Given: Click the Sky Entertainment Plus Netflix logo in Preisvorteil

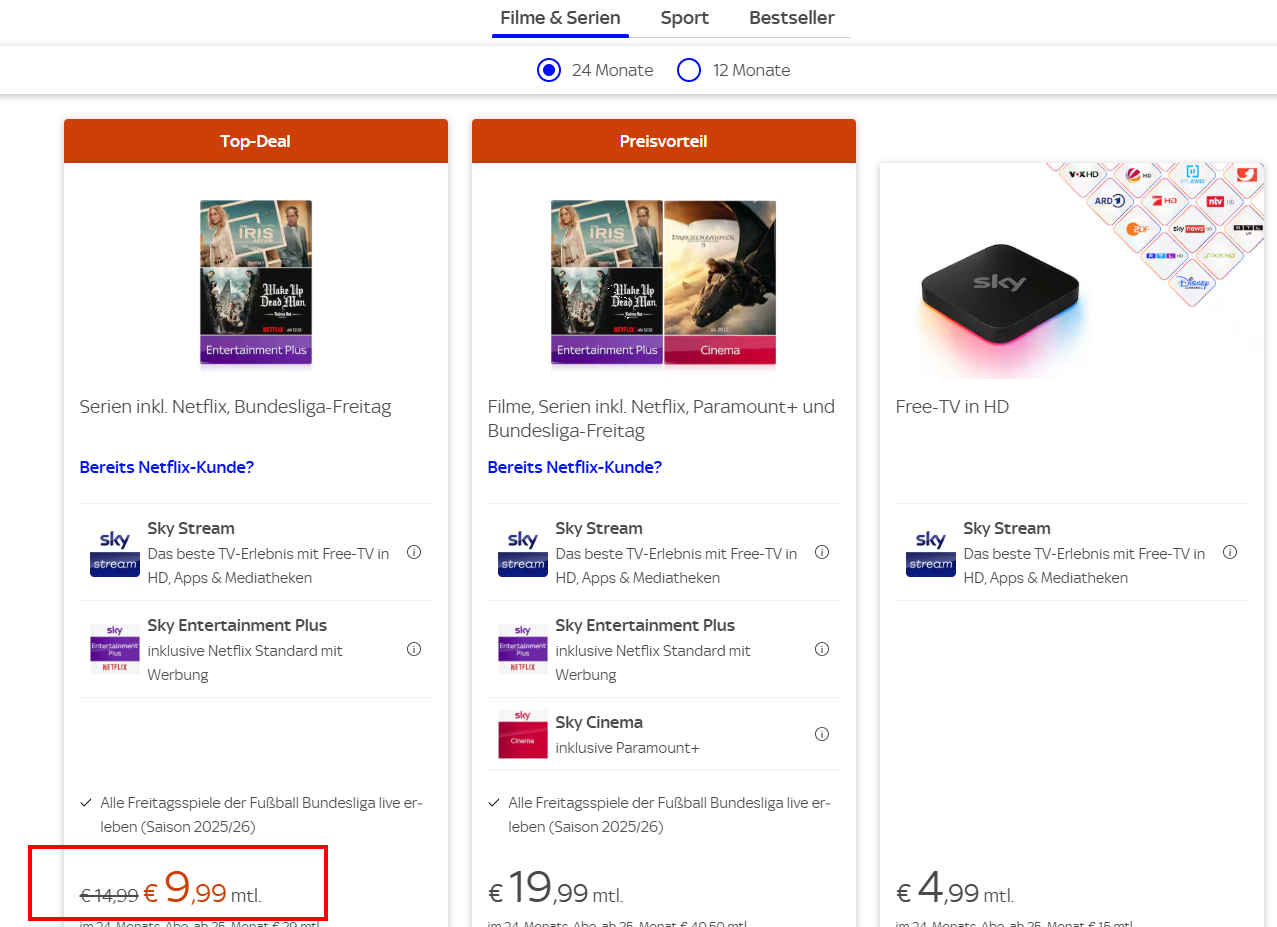Looking at the screenshot, I should coord(523,649).
